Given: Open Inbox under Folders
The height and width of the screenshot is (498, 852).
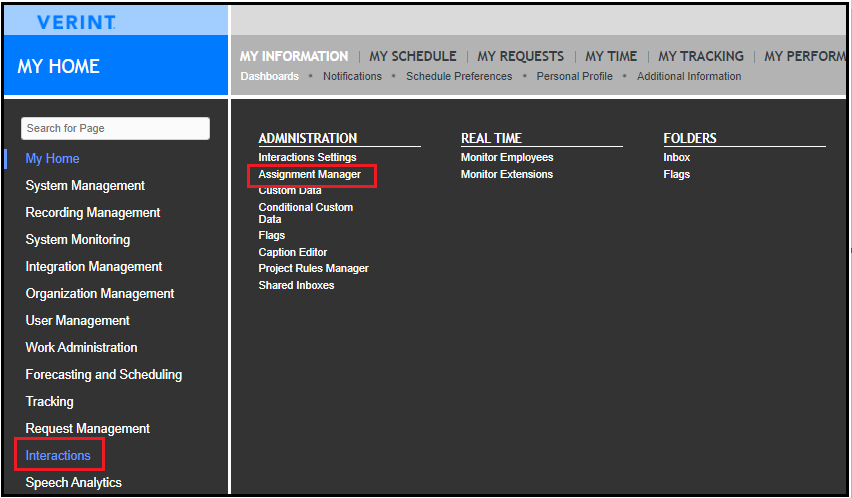Looking at the screenshot, I should pos(676,157).
